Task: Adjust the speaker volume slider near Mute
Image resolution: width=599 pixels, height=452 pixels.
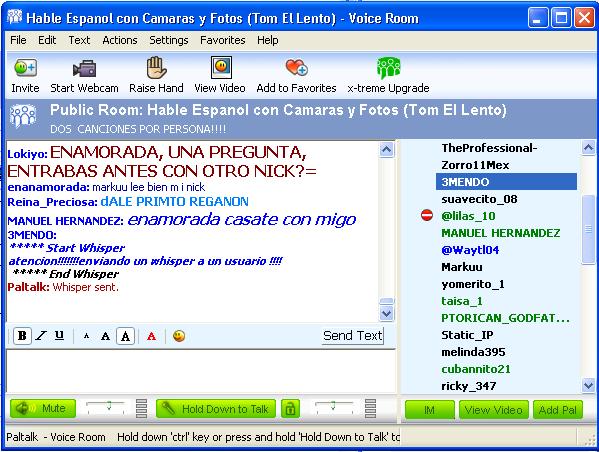Action: pos(106,408)
